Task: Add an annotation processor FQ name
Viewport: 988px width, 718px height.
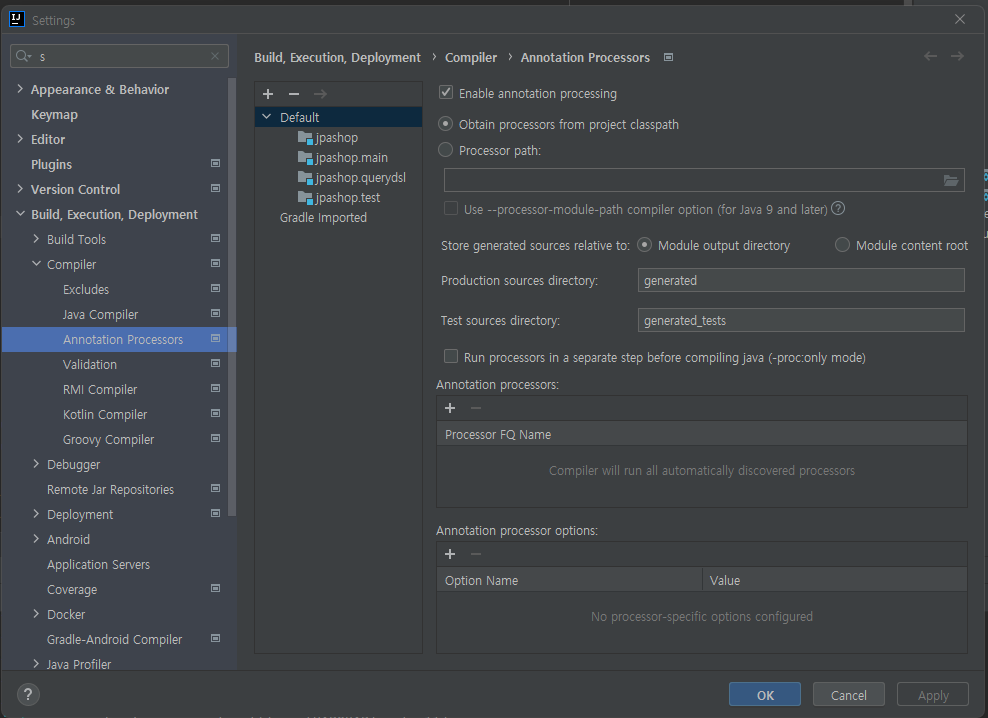Action: pos(450,408)
